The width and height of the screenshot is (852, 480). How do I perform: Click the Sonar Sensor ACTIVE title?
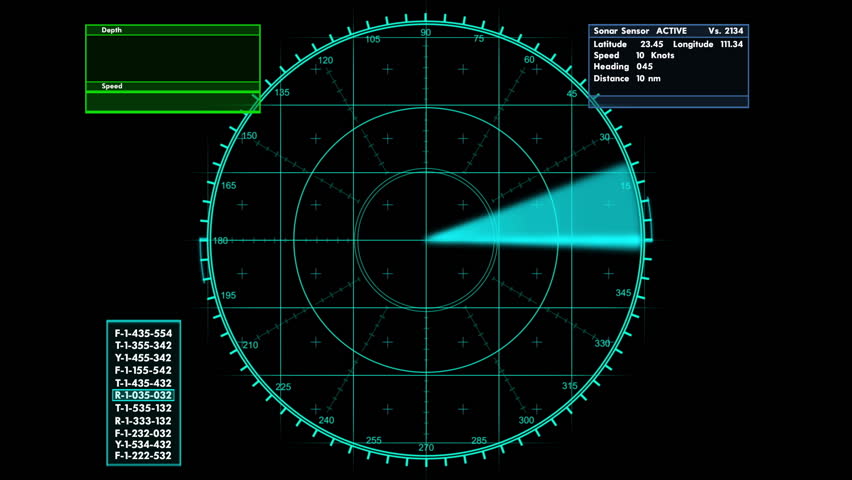coord(640,31)
